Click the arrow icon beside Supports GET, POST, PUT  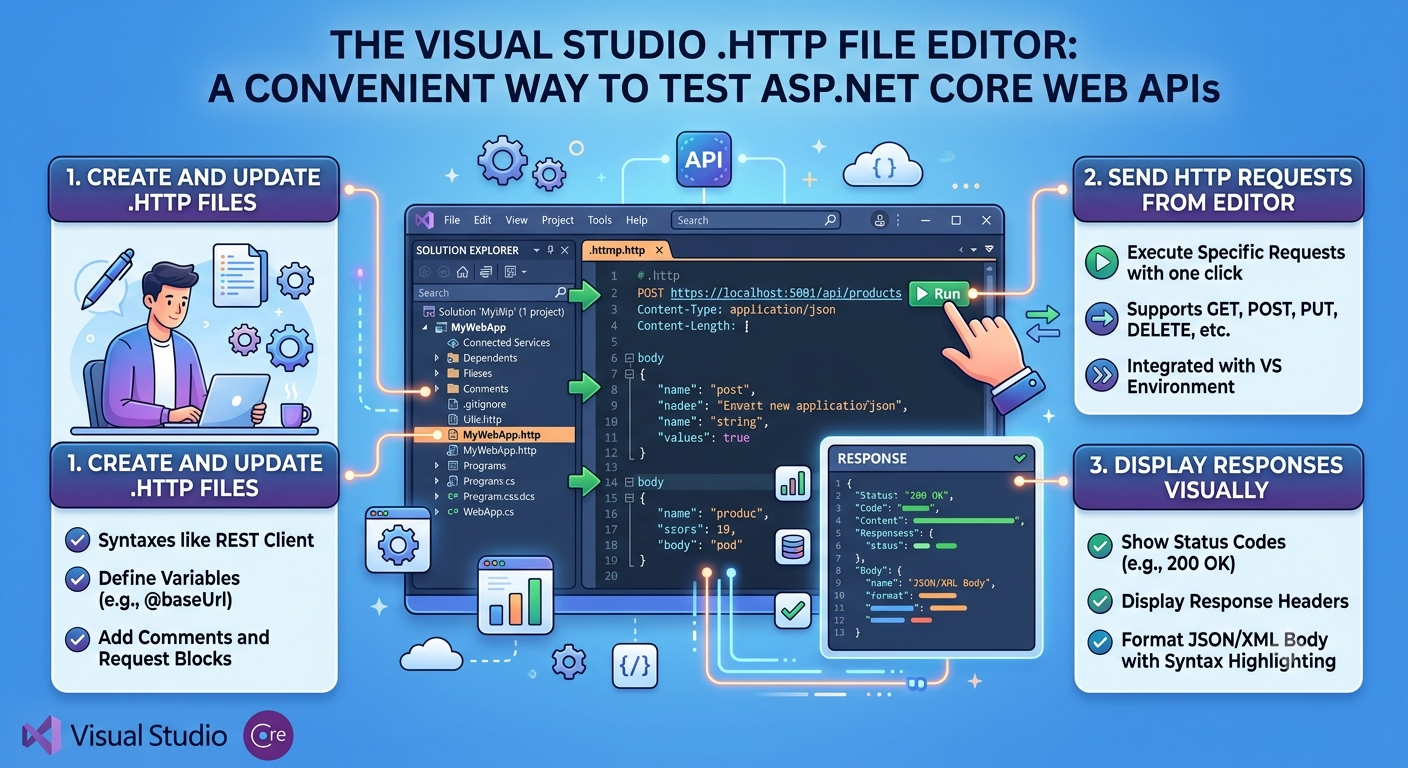coord(1102,319)
